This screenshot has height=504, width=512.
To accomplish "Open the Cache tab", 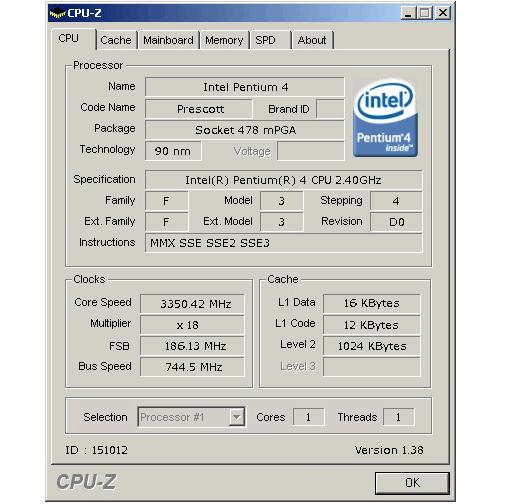I will 116,40.
